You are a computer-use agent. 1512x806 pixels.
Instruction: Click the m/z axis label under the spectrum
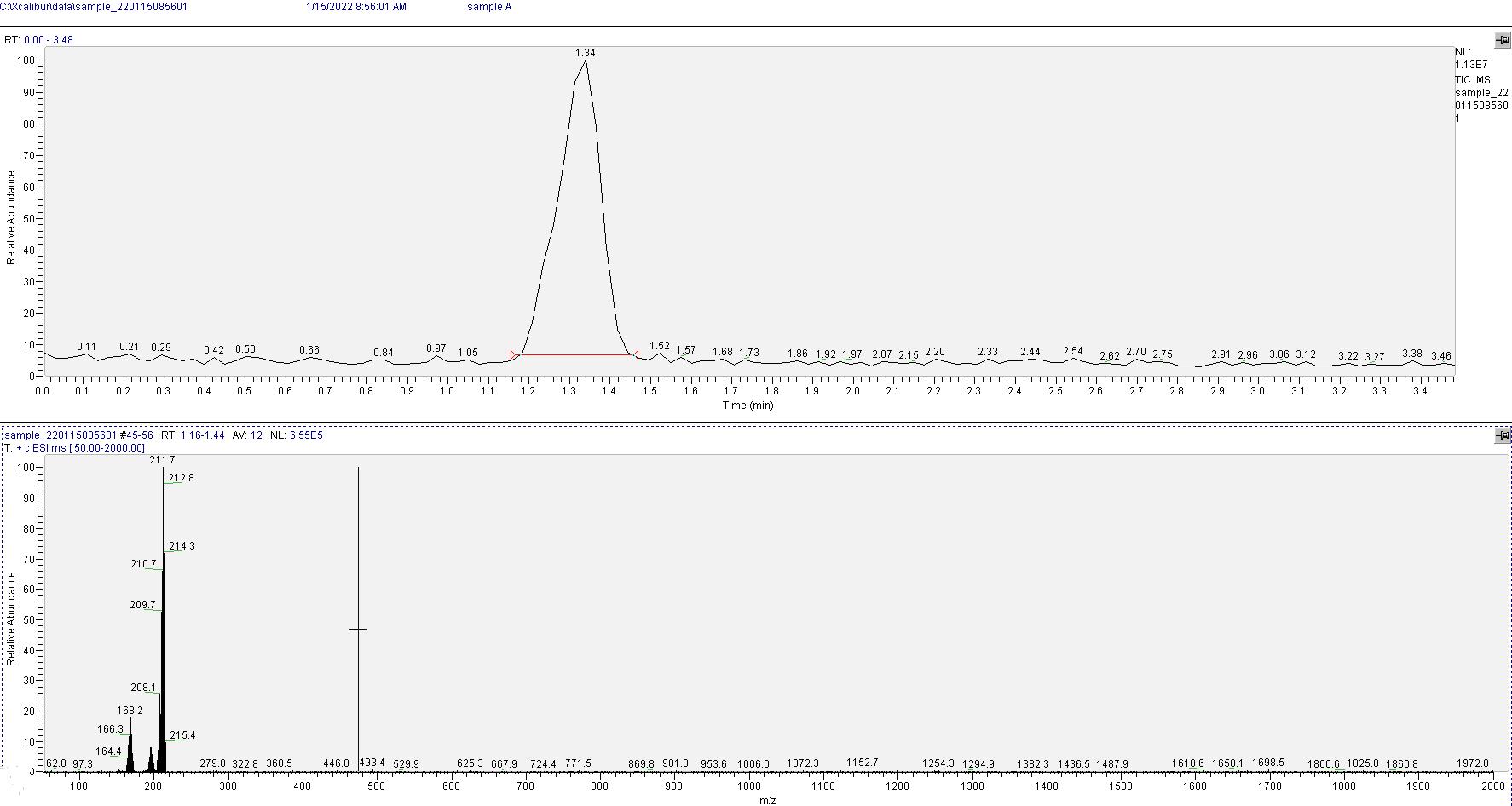[767, 801]
